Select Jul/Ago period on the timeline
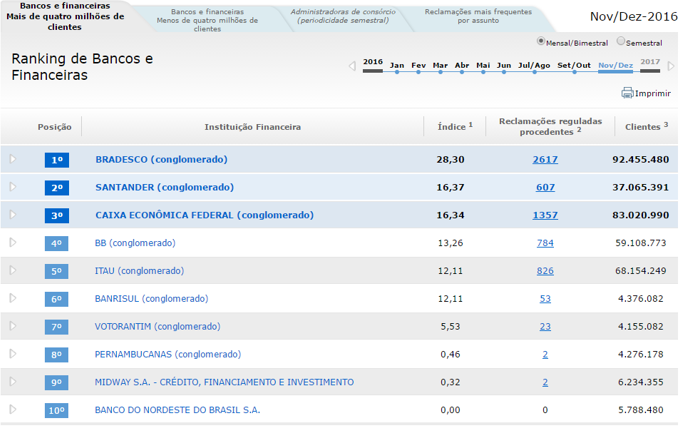The width and height of the screenshot is (685, 436). click(534, 66)
